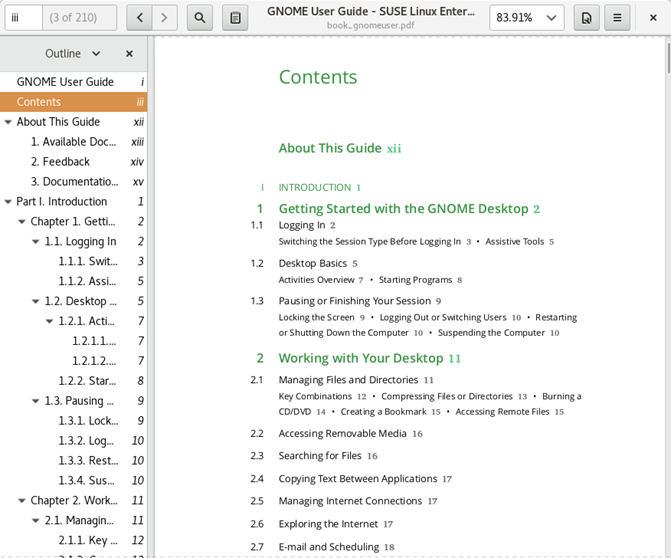Select 1.2.2. Star... outline entry
The height and width of the screenshot is (558, 671).
(x=74, y=381)
